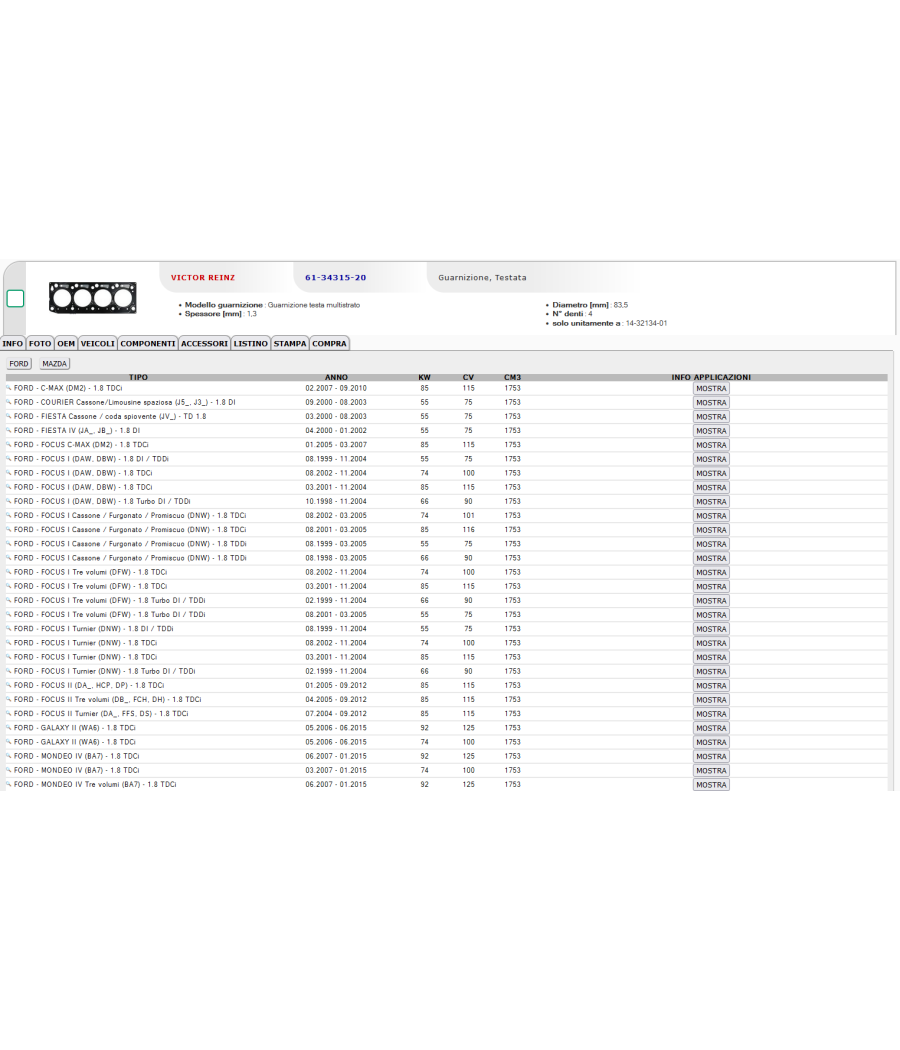Click magnifier for GALAXY II (WA6) 74 kW
Screen dimensions: 900x1050
click(x=9, y=741)
